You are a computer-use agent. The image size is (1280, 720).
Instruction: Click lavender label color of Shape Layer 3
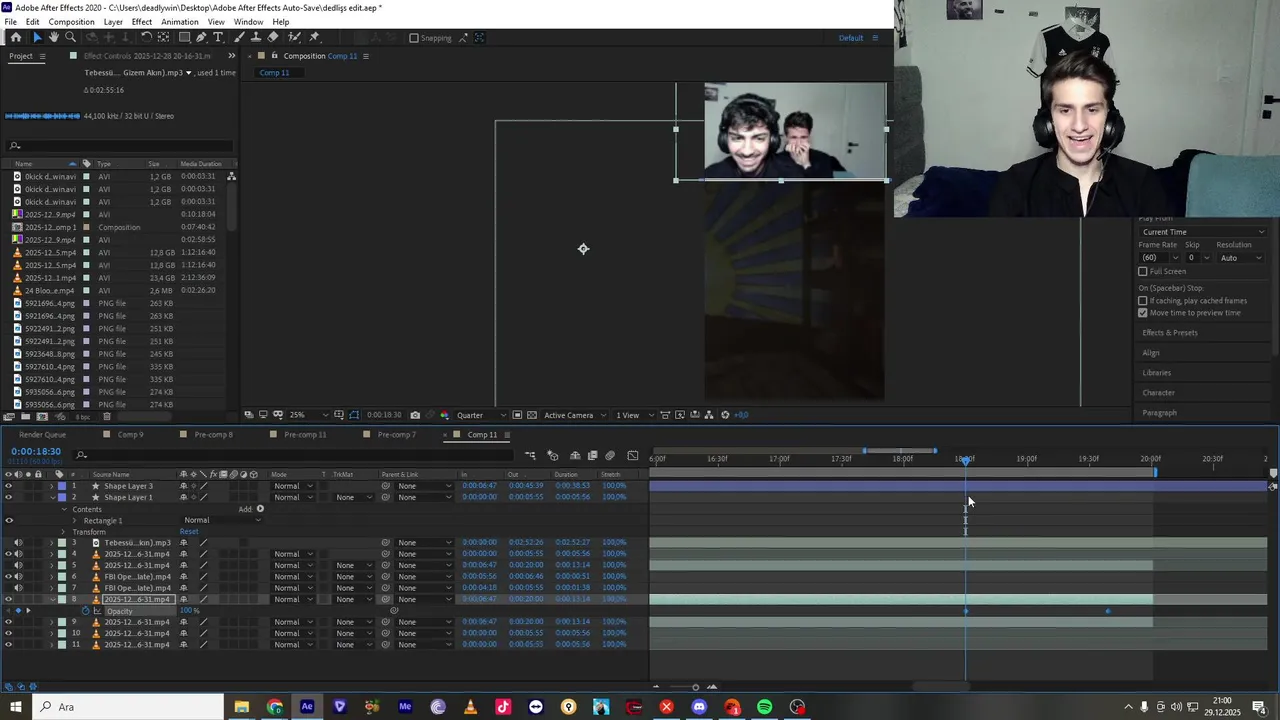click(62, 486)
